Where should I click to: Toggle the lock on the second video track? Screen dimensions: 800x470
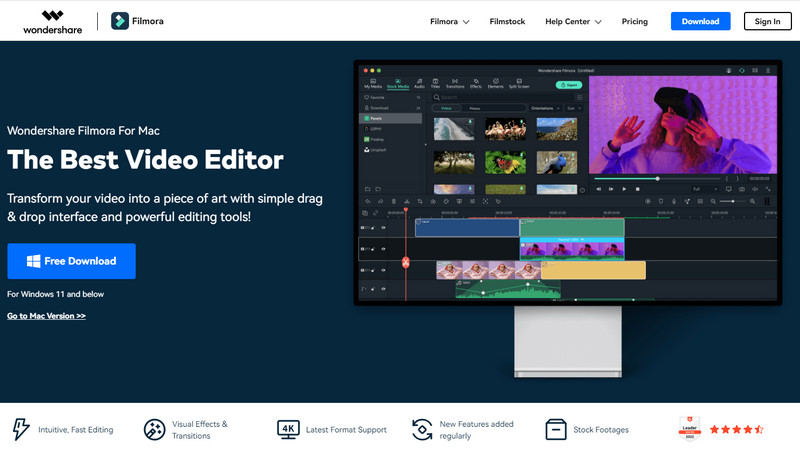(x=373, y=249)
